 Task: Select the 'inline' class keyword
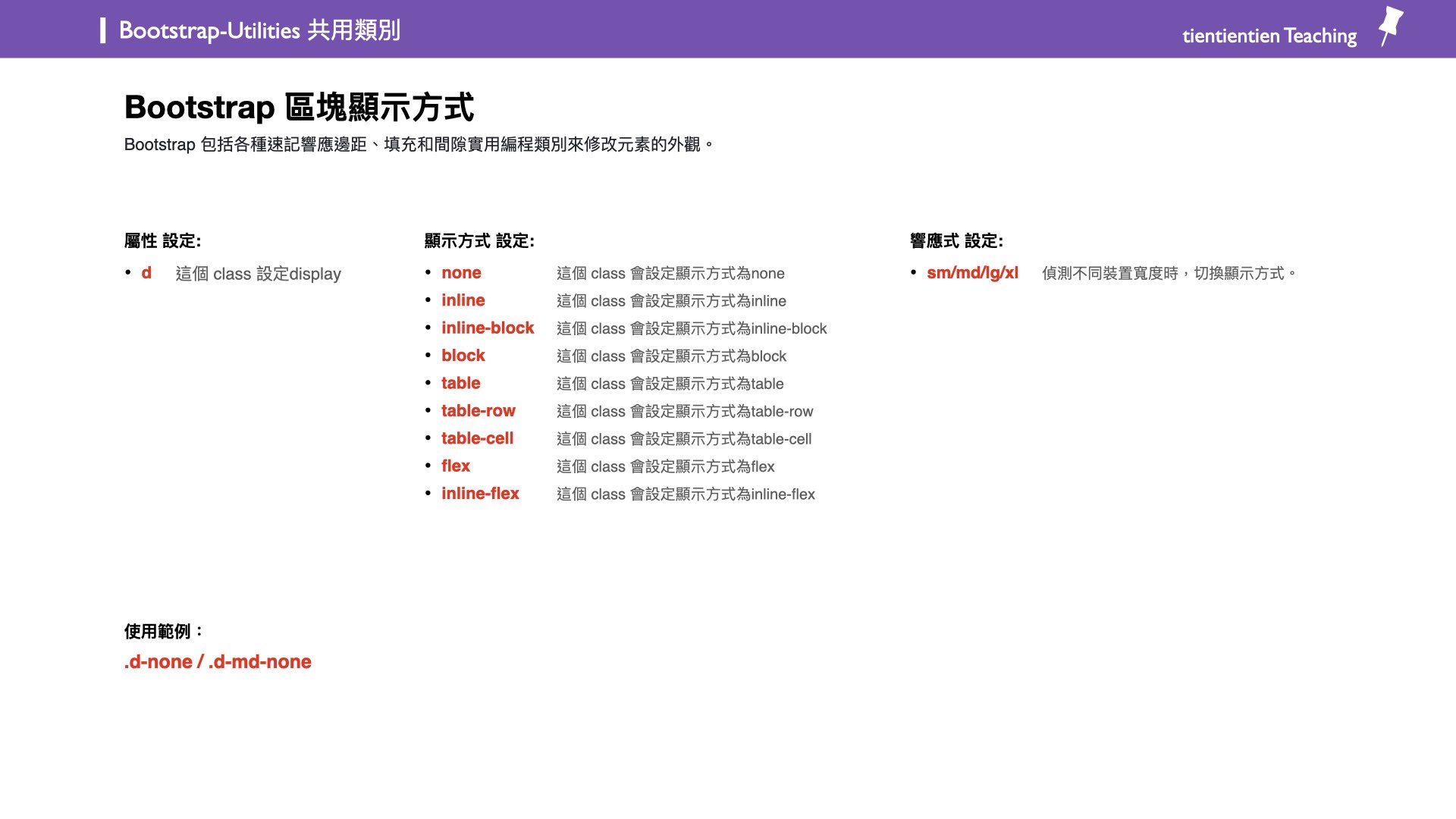[x=463, y=300]
